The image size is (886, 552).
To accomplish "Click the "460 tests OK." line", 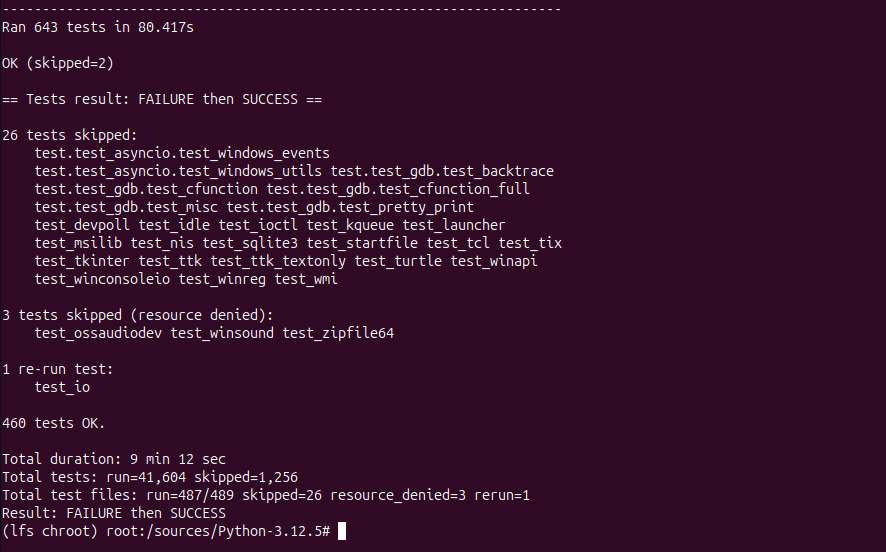I will (54, 423).
